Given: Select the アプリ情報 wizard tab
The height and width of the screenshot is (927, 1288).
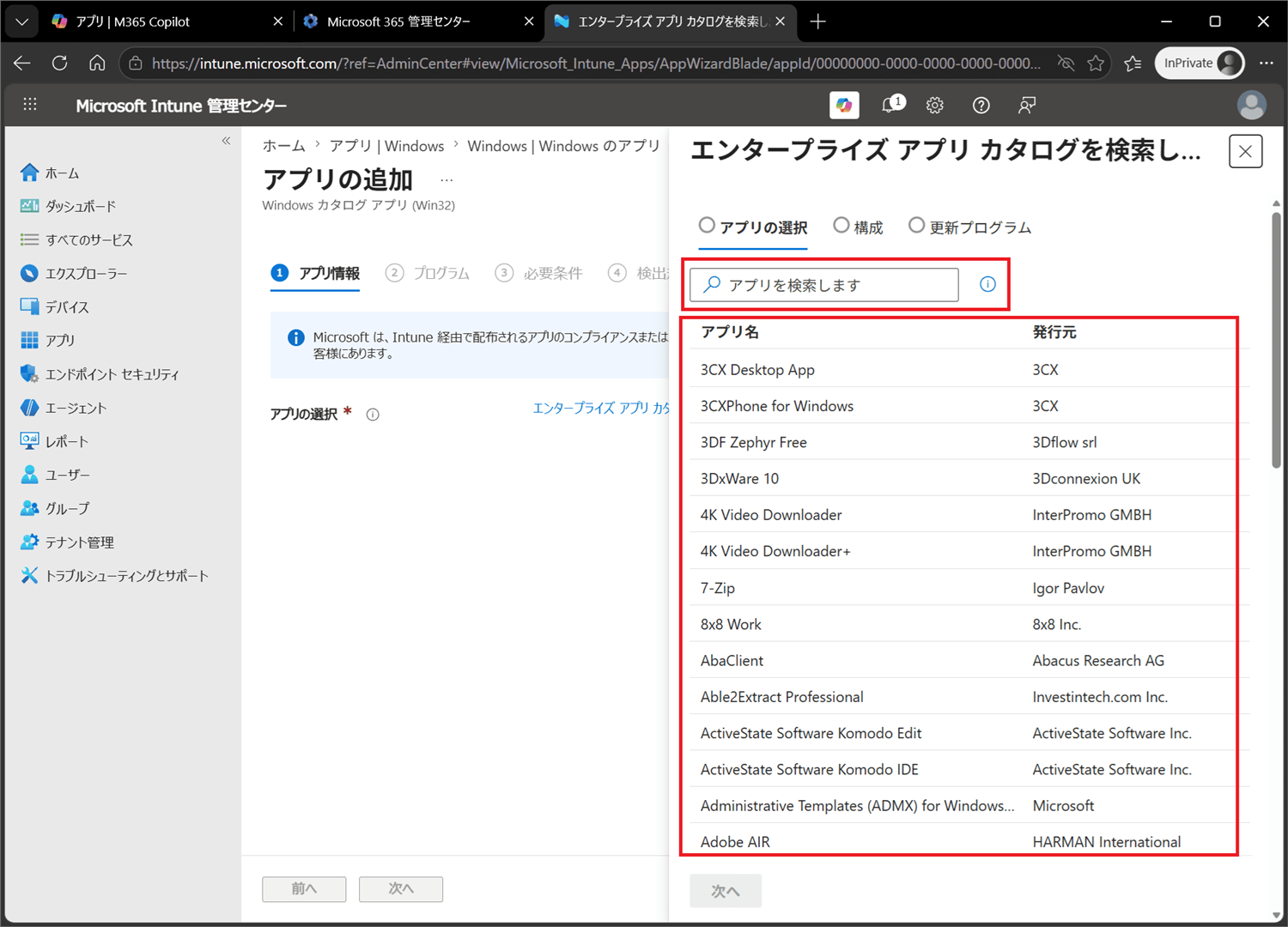Looking at the screenshot, I should (x=315, y=273).
